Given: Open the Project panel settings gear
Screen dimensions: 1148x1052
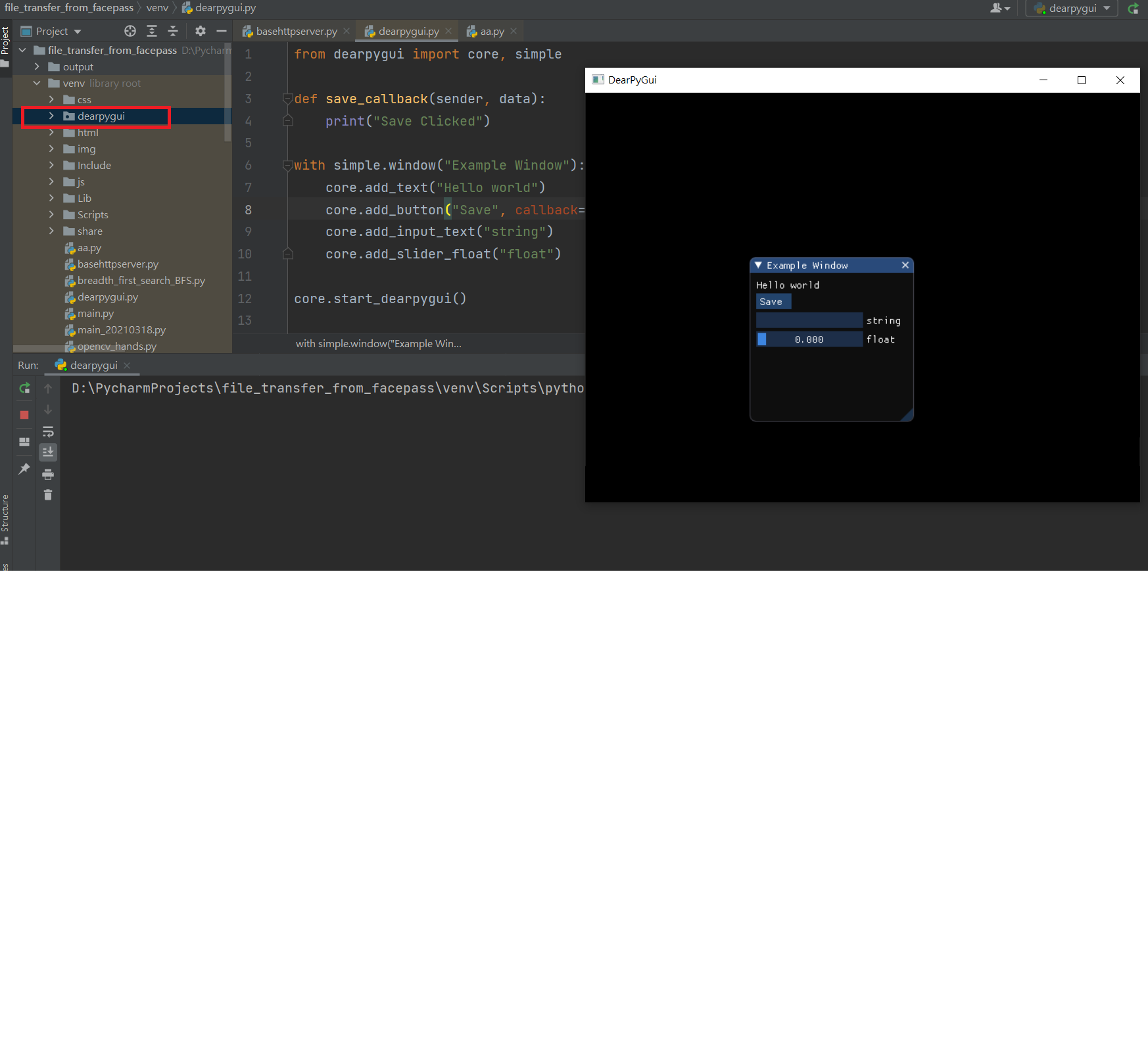Looking at the screenshot, I should point(200,31).
